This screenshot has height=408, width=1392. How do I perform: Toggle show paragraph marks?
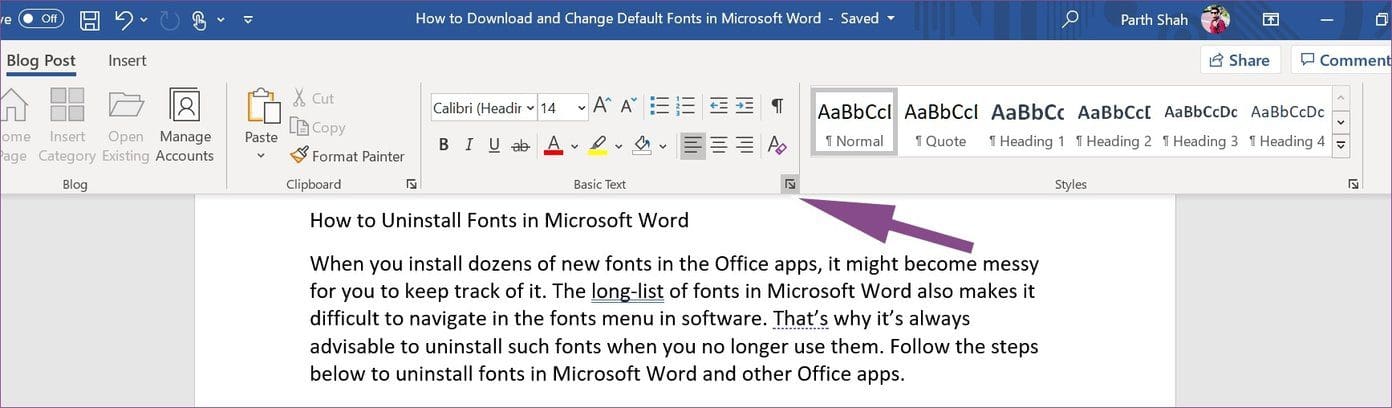[x=777, y=106]
